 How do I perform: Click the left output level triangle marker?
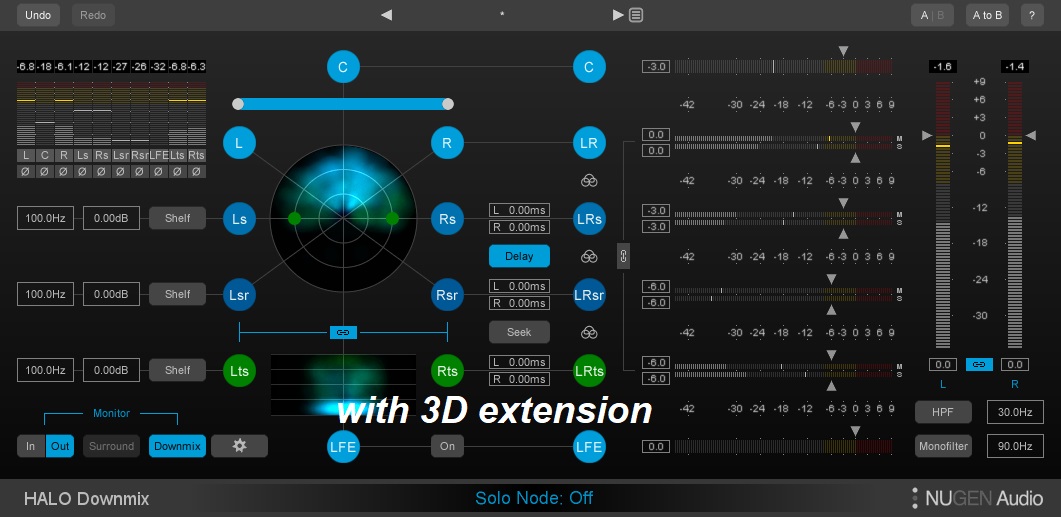[x=927, y=135]
